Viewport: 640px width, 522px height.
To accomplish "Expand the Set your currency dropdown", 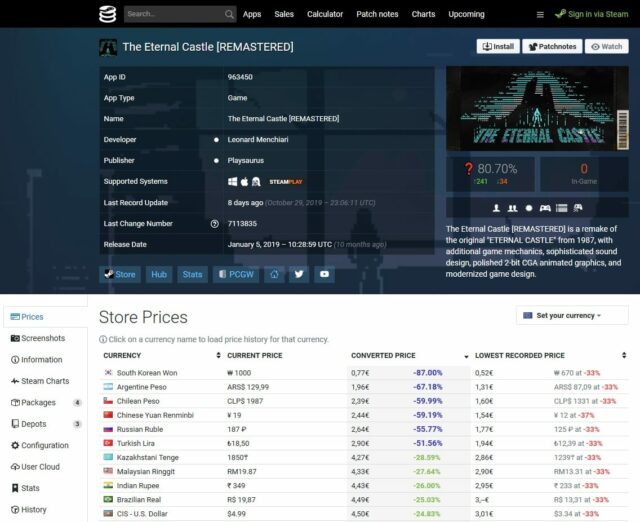I will pos(572,316).
